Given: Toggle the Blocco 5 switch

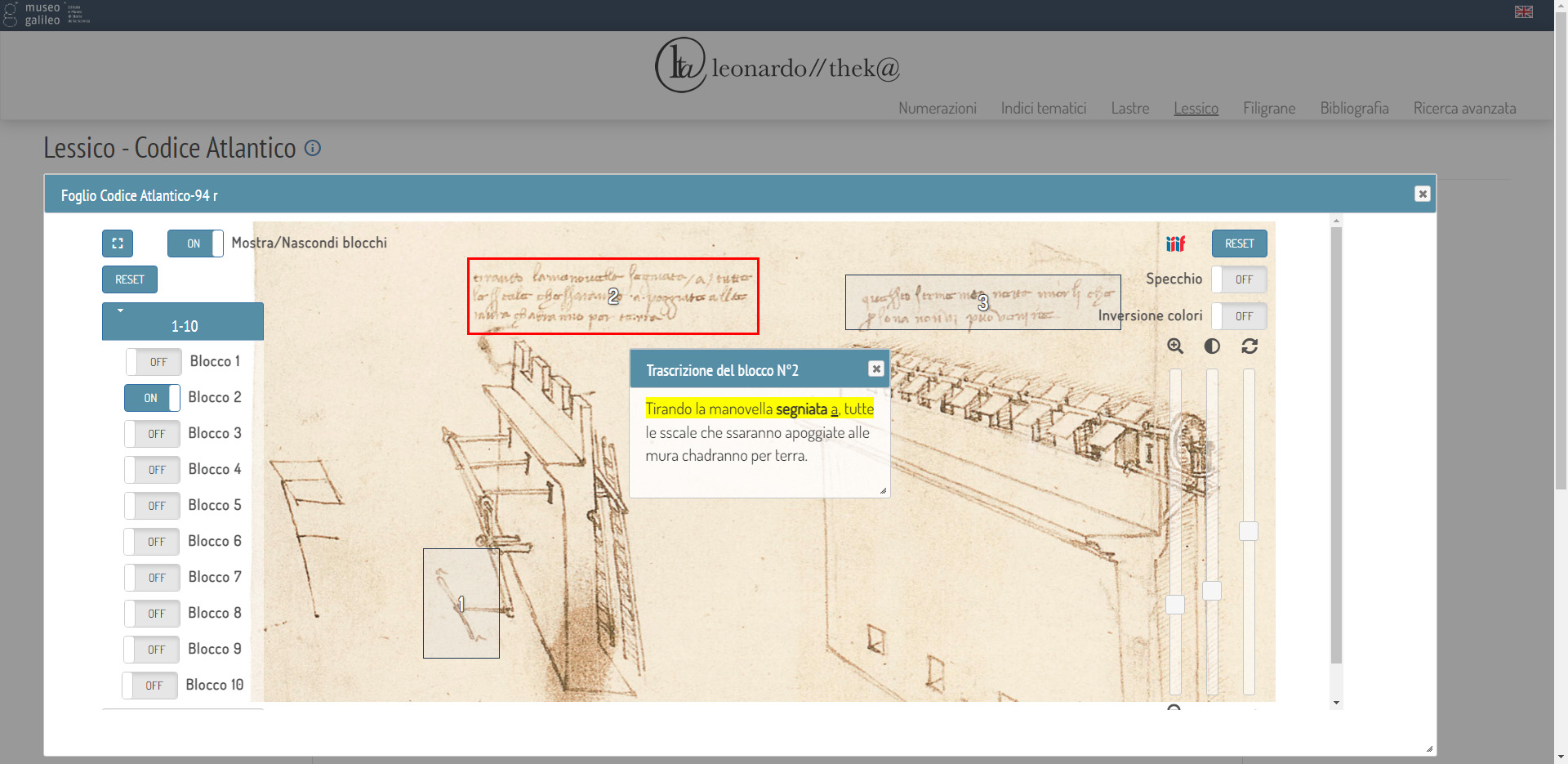Looking at the screenshot, I should click(152, 506).
